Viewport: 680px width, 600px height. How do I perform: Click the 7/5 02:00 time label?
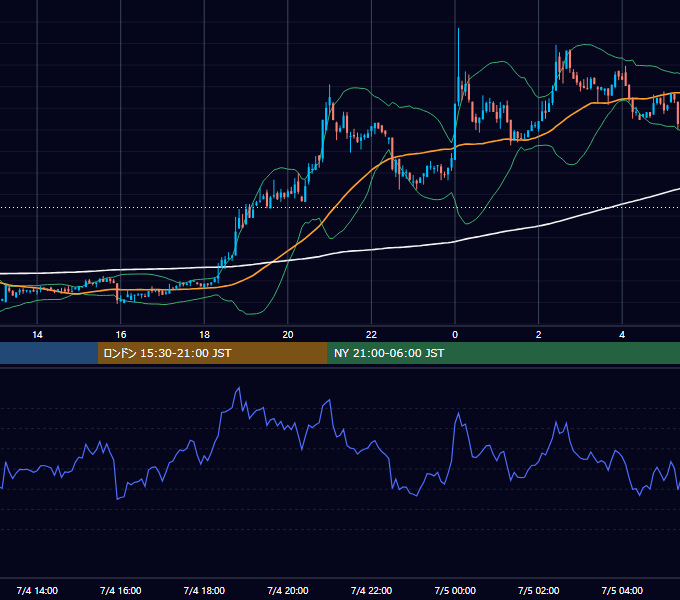click(539, 590)
